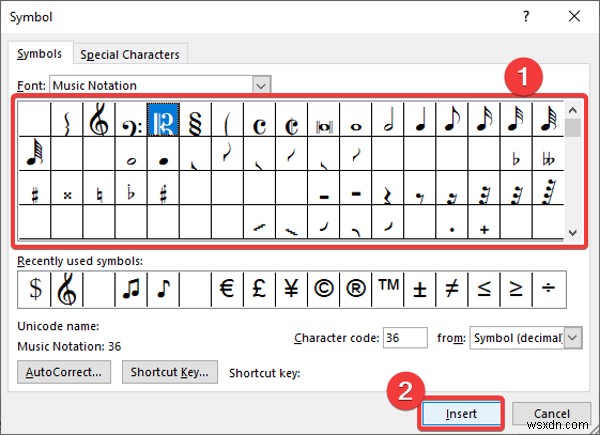Screen dimensions: 600x435
Task: Select the half note symbol
Action: click(x=388, y=119)
